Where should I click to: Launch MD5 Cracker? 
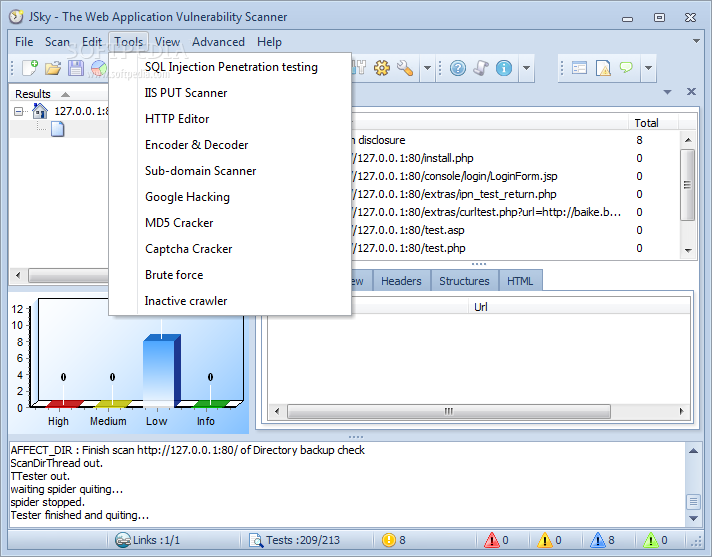pyautogui.click(x=231, y=223)
